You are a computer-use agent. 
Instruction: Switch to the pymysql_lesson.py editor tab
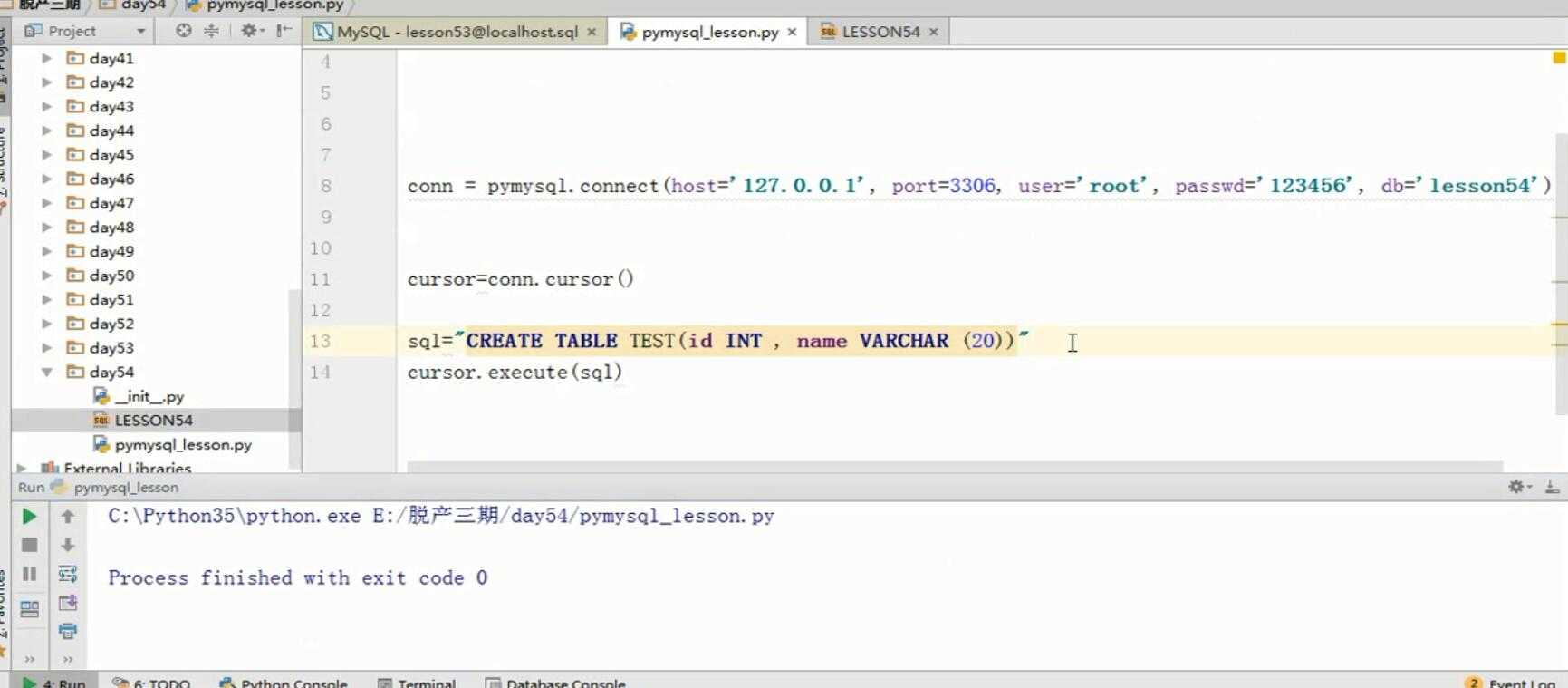(709, 32)
